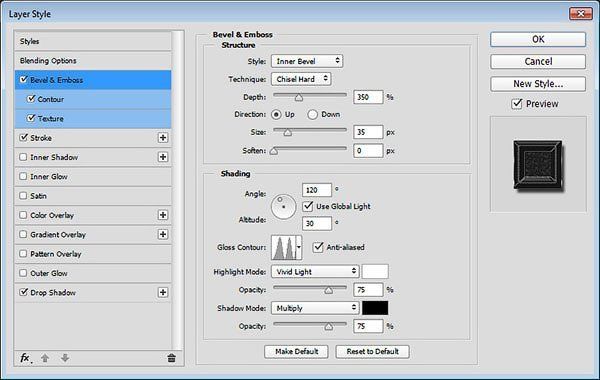Viewport: 600px width, 380px height.
Task: Add another Gradient Overlay with its plus icon
Action: click(163, 234)
